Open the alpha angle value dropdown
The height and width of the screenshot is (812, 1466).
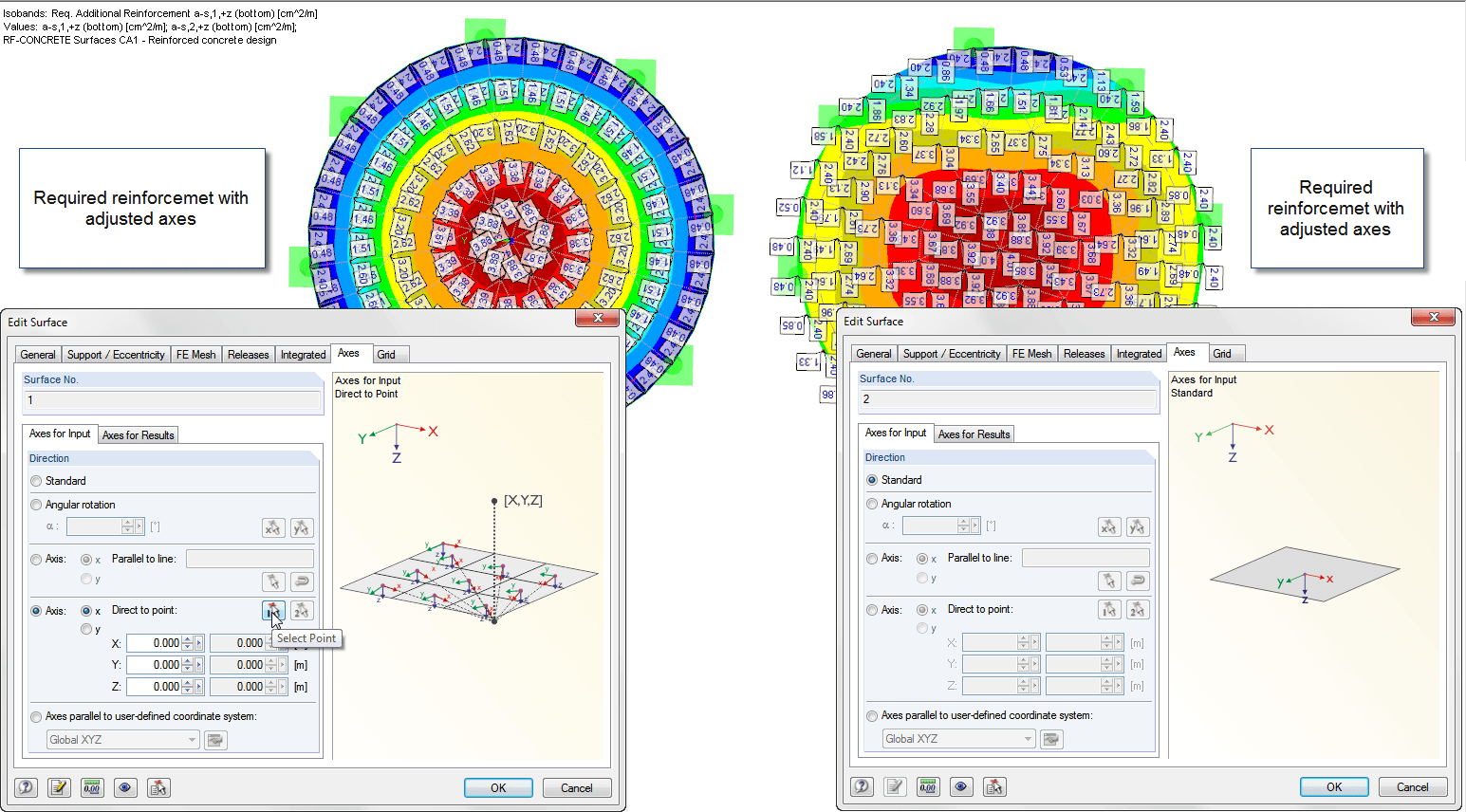[x=139, y=527]
